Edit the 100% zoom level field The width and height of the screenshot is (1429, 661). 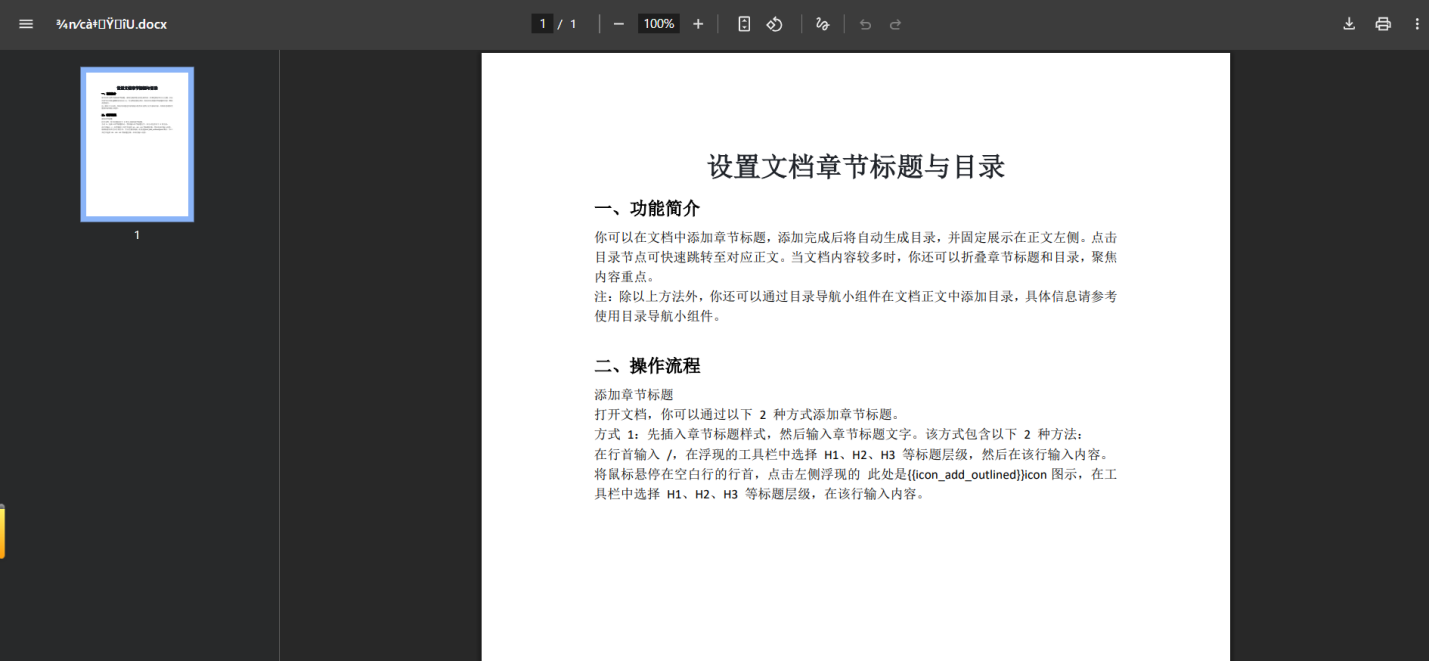click(657, 23)
